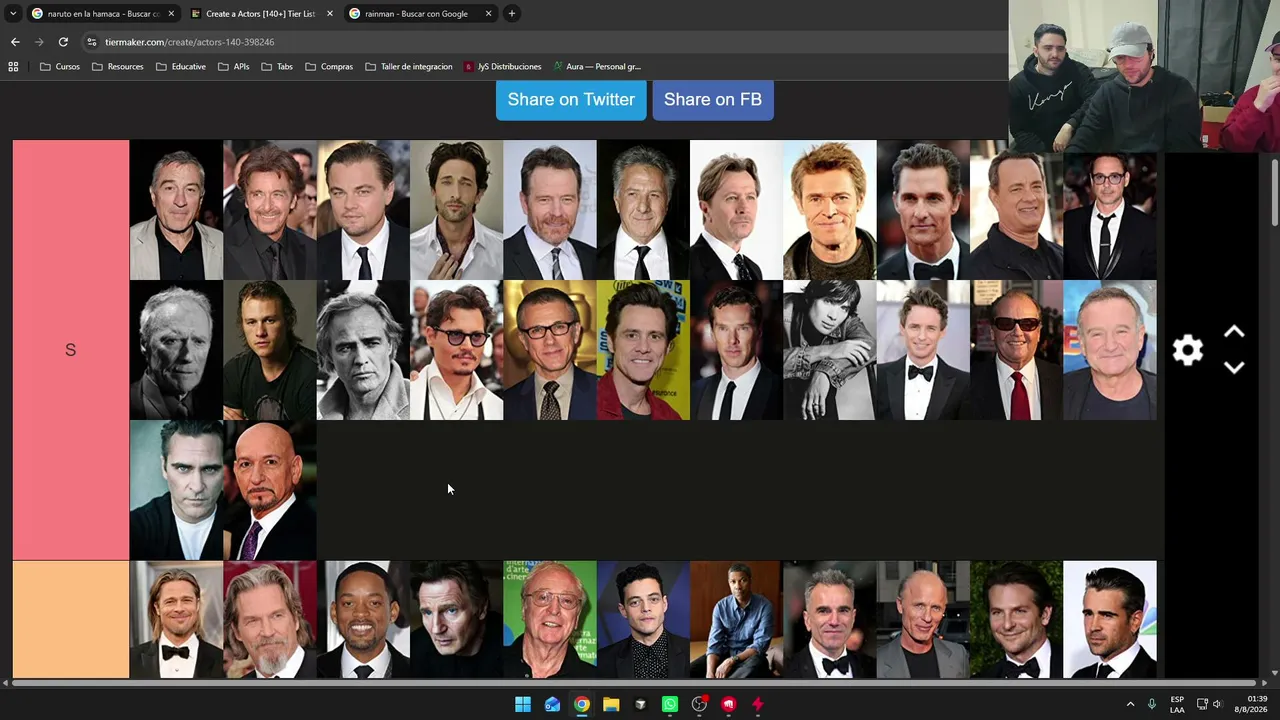Expand the Tabs bookmarks folder
This screenshot has width=1280, height=720.
coord(277,67)
